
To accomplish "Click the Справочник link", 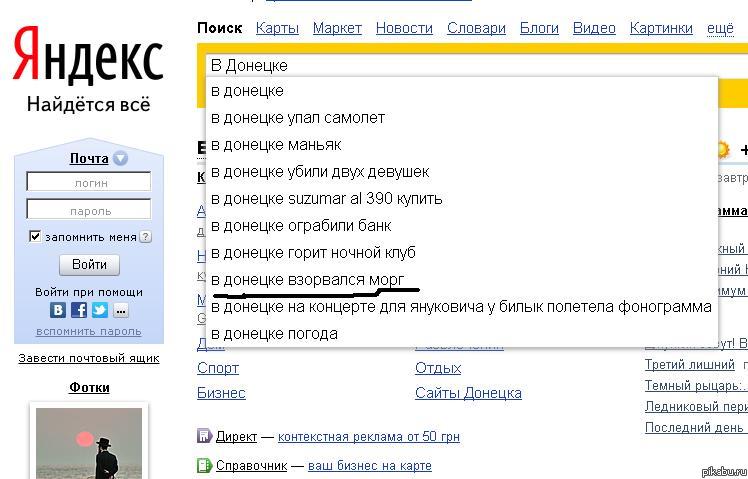I will tap(251, 465).
